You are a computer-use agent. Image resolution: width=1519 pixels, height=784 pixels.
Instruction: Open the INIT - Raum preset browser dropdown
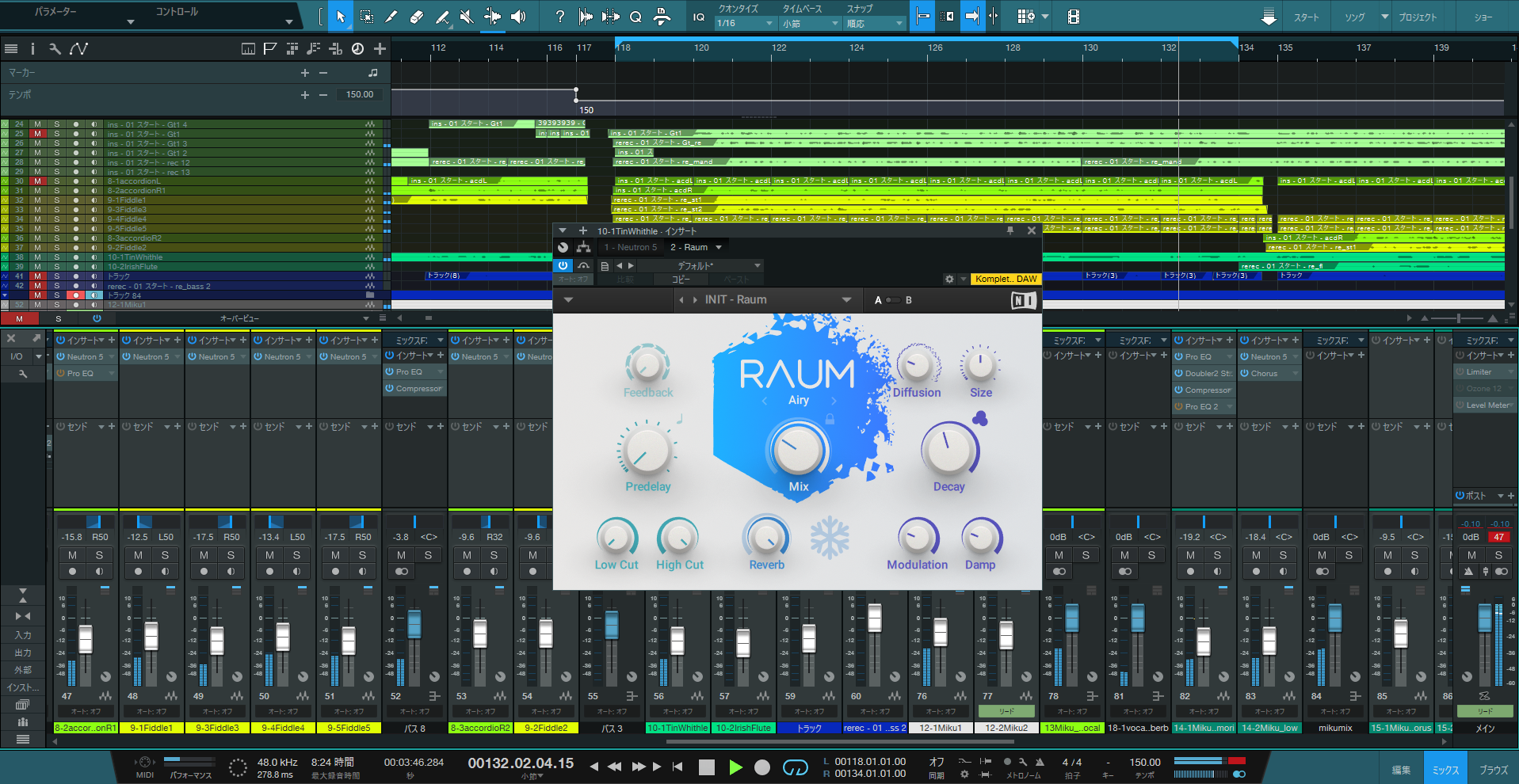[x=847, y=300]
